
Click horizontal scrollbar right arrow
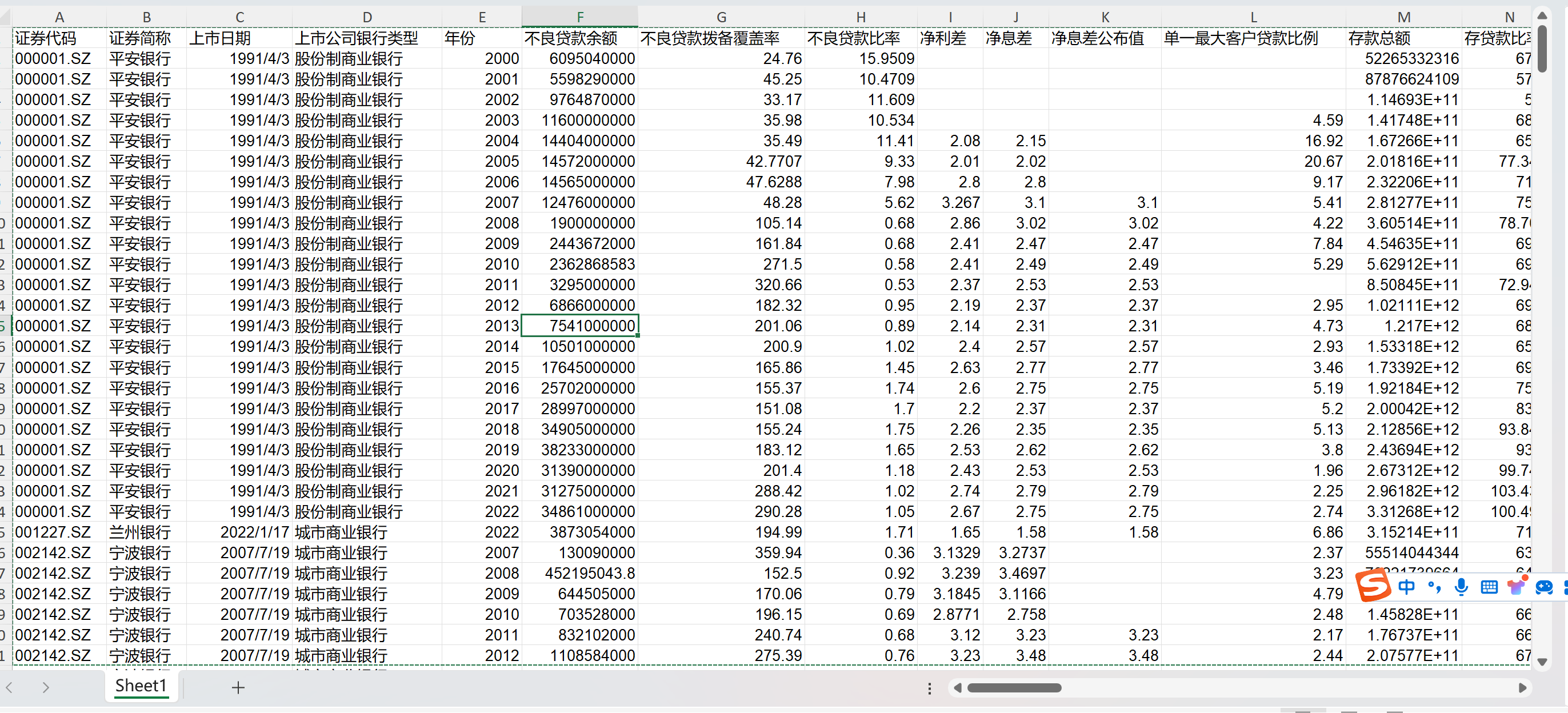[1522, 687]
